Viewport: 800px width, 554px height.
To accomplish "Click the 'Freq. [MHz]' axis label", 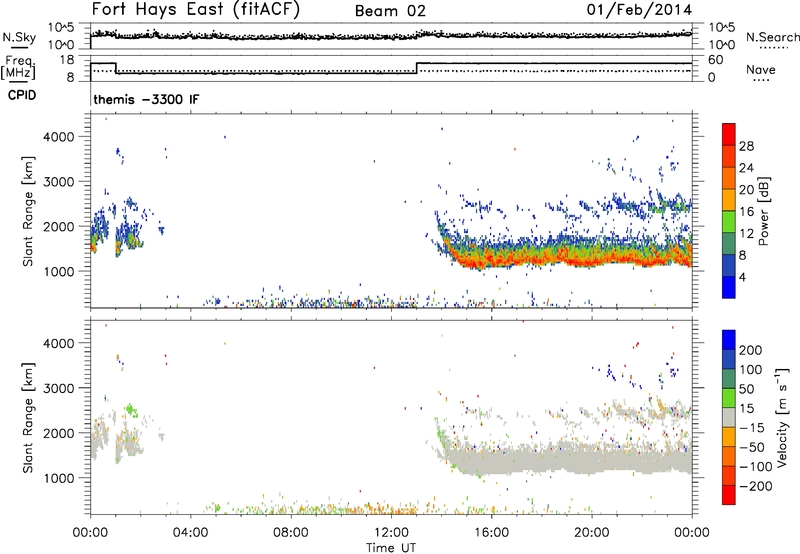I will [x=19, y=67].
